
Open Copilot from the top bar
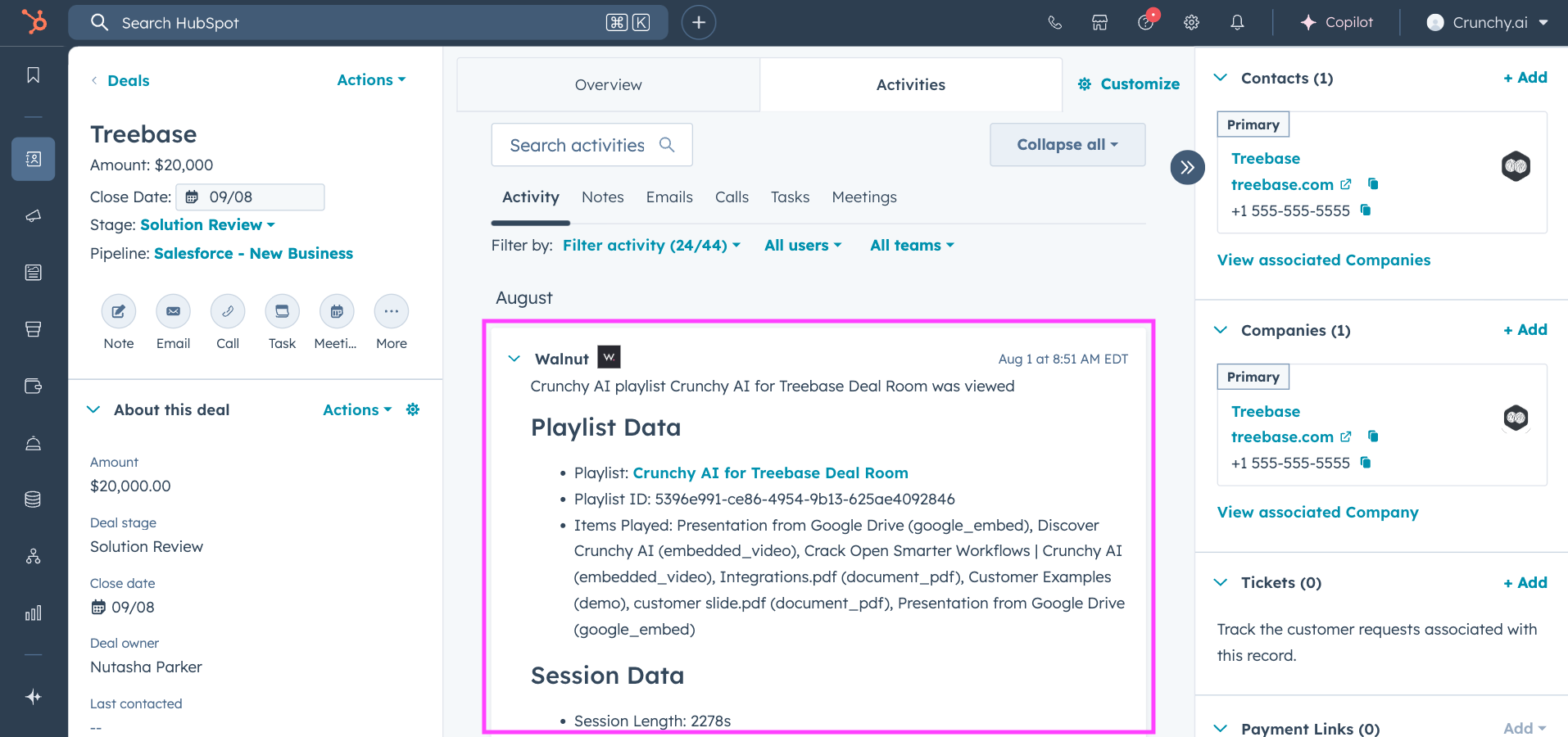point(1337,22)
